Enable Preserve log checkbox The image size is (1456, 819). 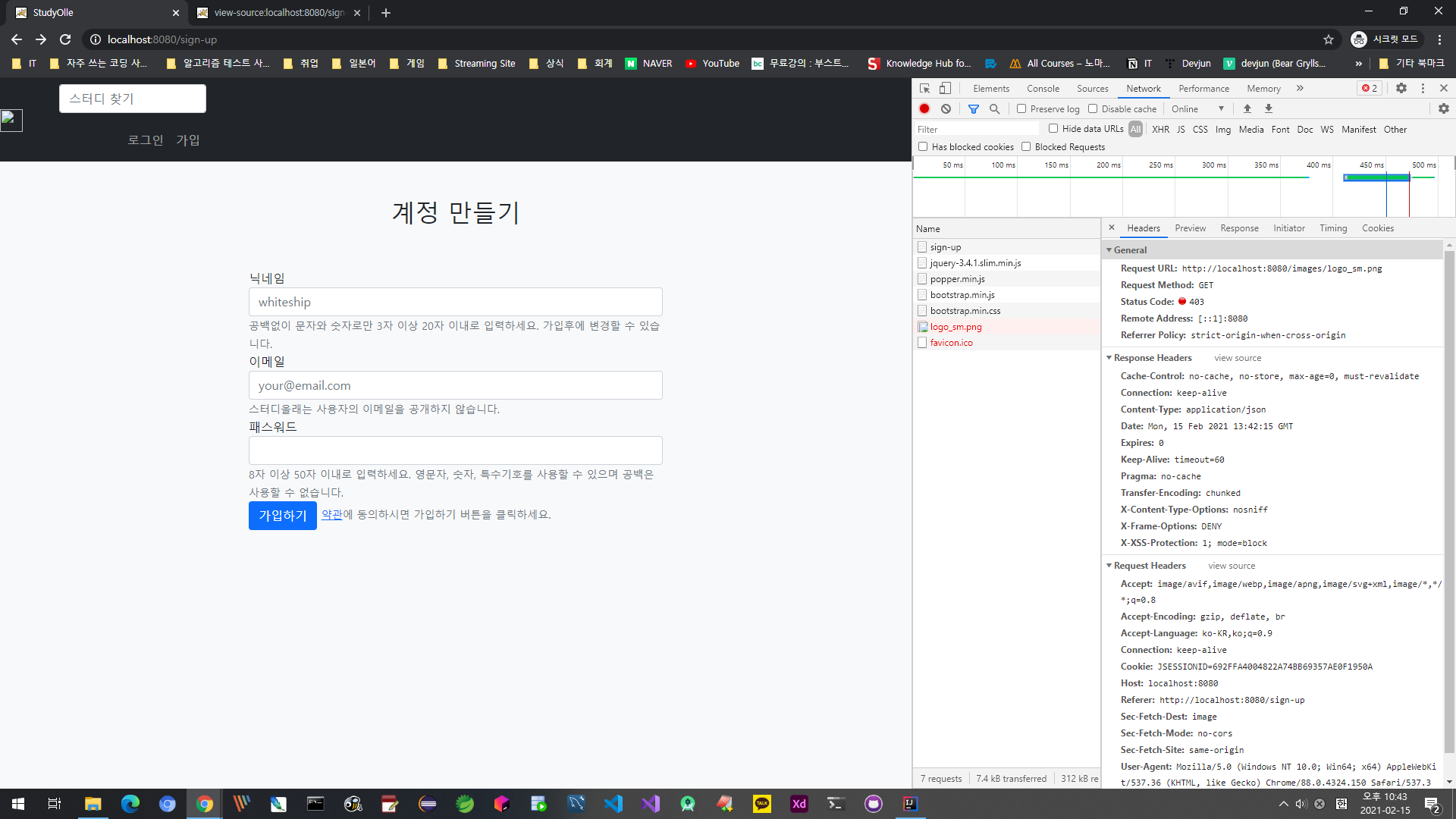(x=1021, y=108)
